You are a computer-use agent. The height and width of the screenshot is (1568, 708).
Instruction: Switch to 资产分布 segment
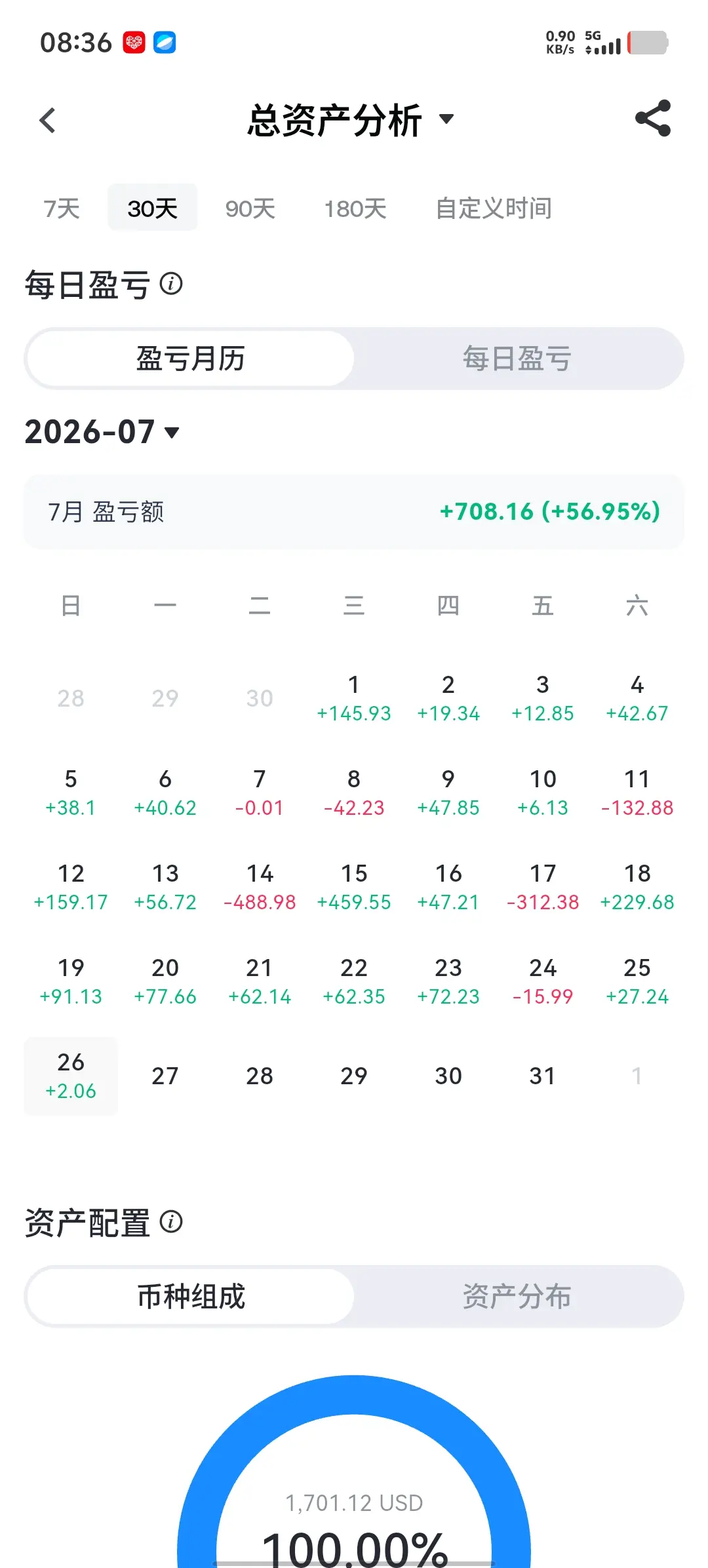[517, 1296]
